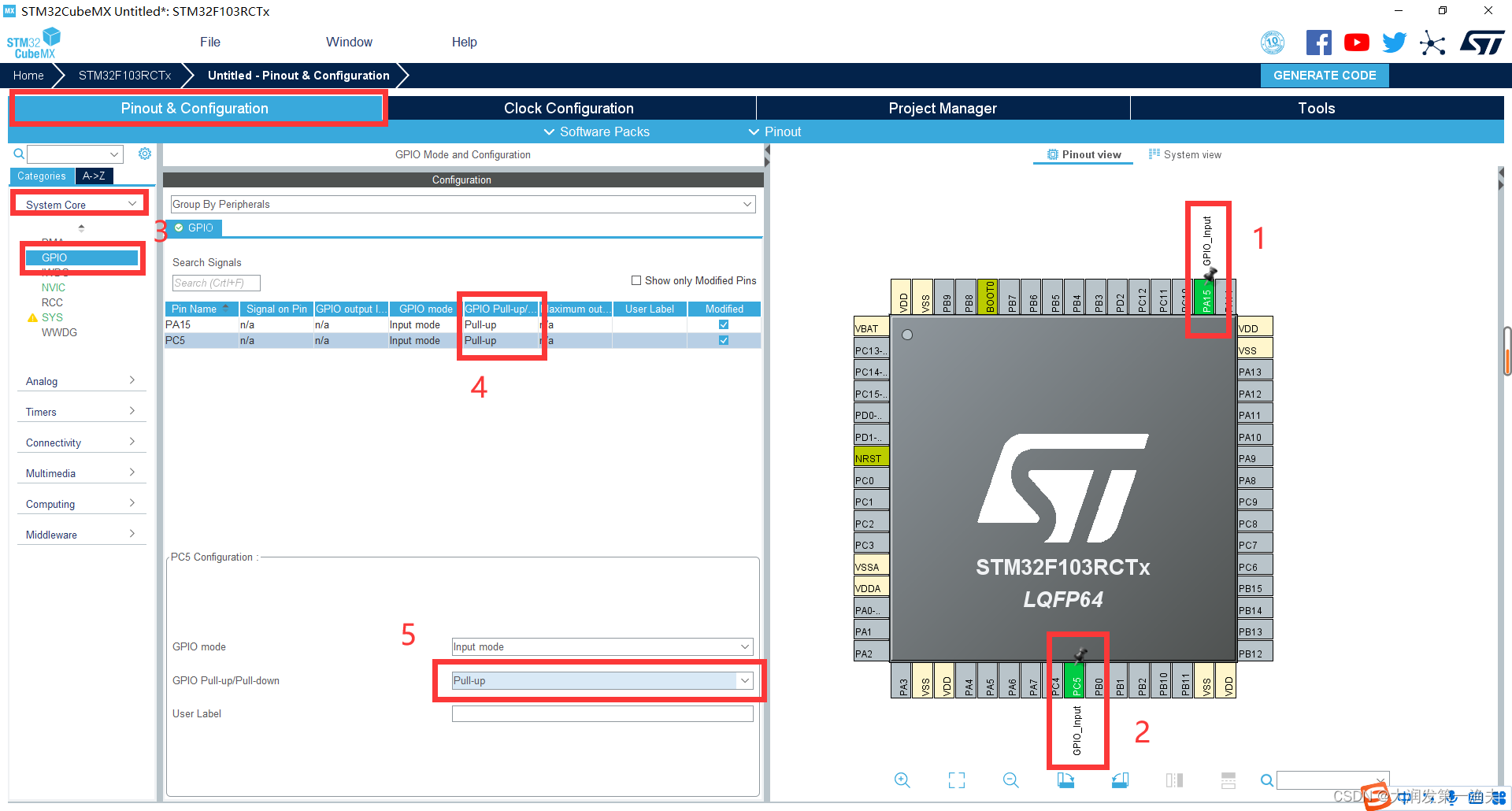Enable Show only Modified Pins
The width and height of the screenshot is (1512, 811).
636,280
